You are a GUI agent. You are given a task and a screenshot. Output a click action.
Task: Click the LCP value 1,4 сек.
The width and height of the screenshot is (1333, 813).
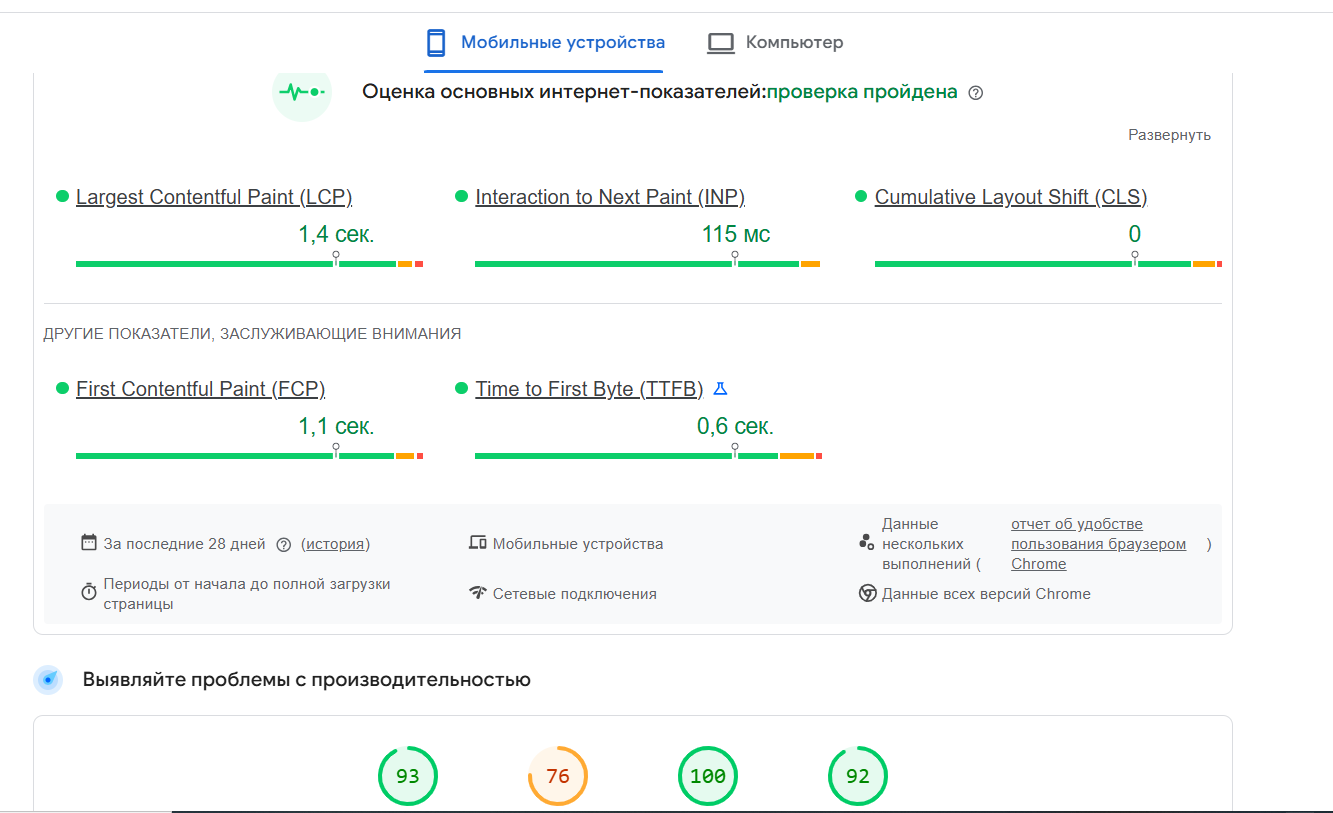pyautogui.click(x=336, y=235)
